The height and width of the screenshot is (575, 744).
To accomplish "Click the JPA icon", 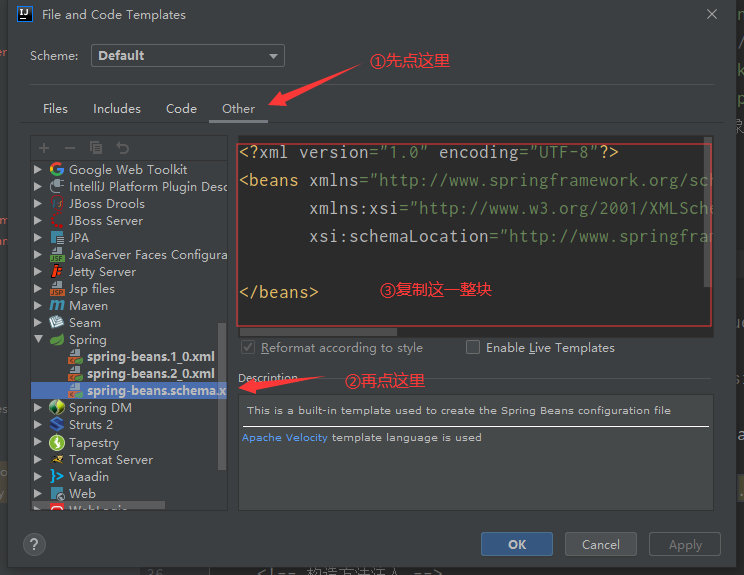I will pyautogui.click(x=57, y=238).
